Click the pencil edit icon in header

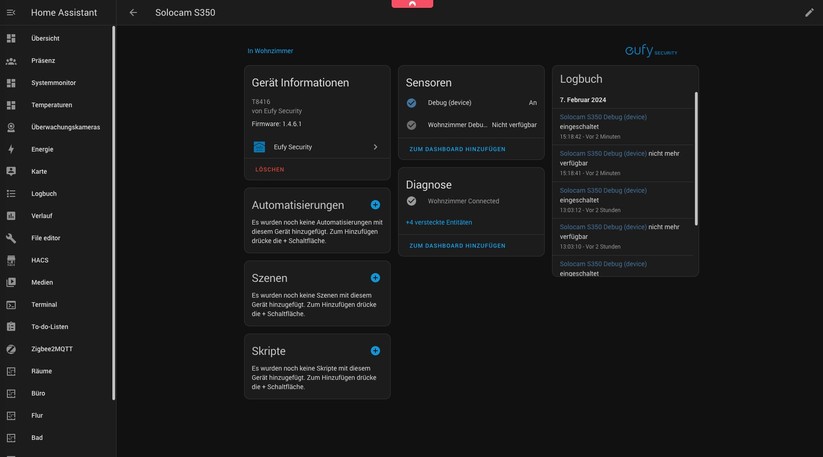pyautogui.click(x=809, y=13)
